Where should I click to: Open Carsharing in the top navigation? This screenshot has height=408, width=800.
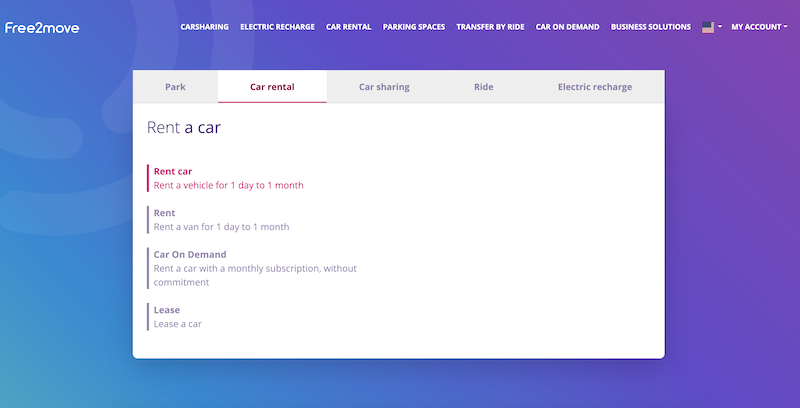[x=205, y=27]
